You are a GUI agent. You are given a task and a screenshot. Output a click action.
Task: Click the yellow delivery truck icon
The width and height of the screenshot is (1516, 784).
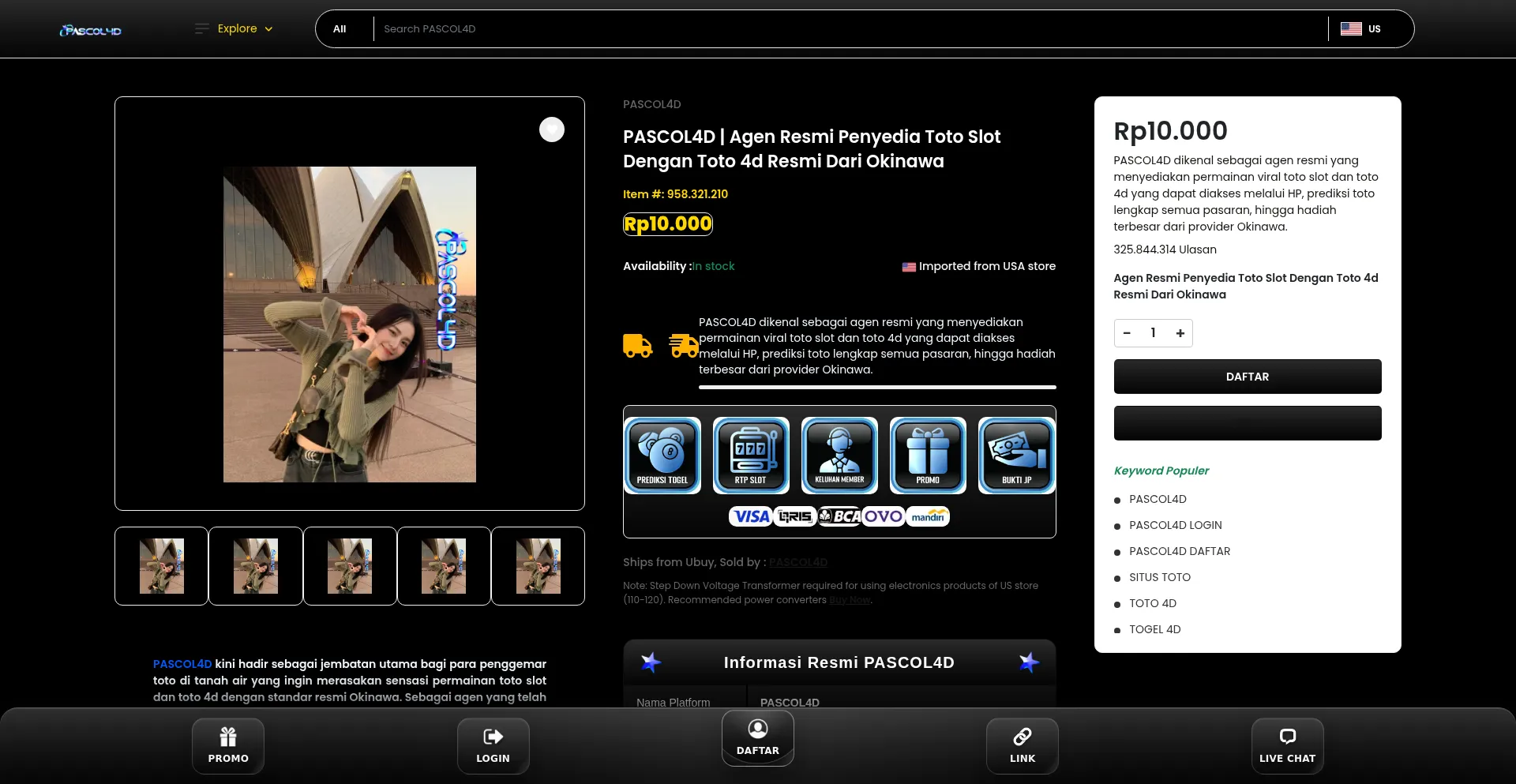tap(638, 346)
